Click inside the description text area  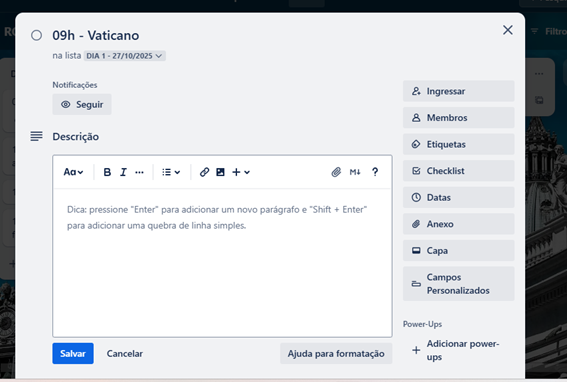click(x=222, y=262)
